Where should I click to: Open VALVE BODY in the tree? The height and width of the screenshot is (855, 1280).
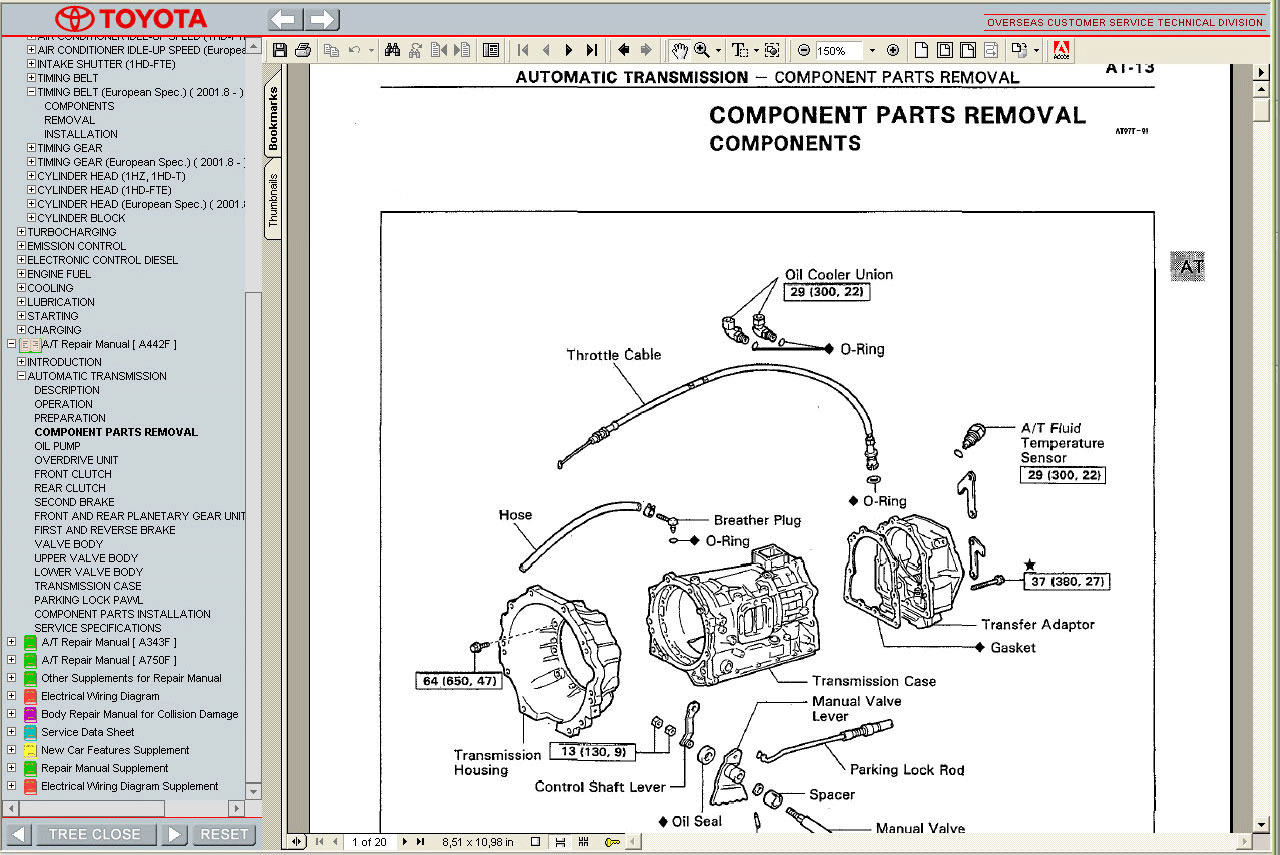click(68, 544)
